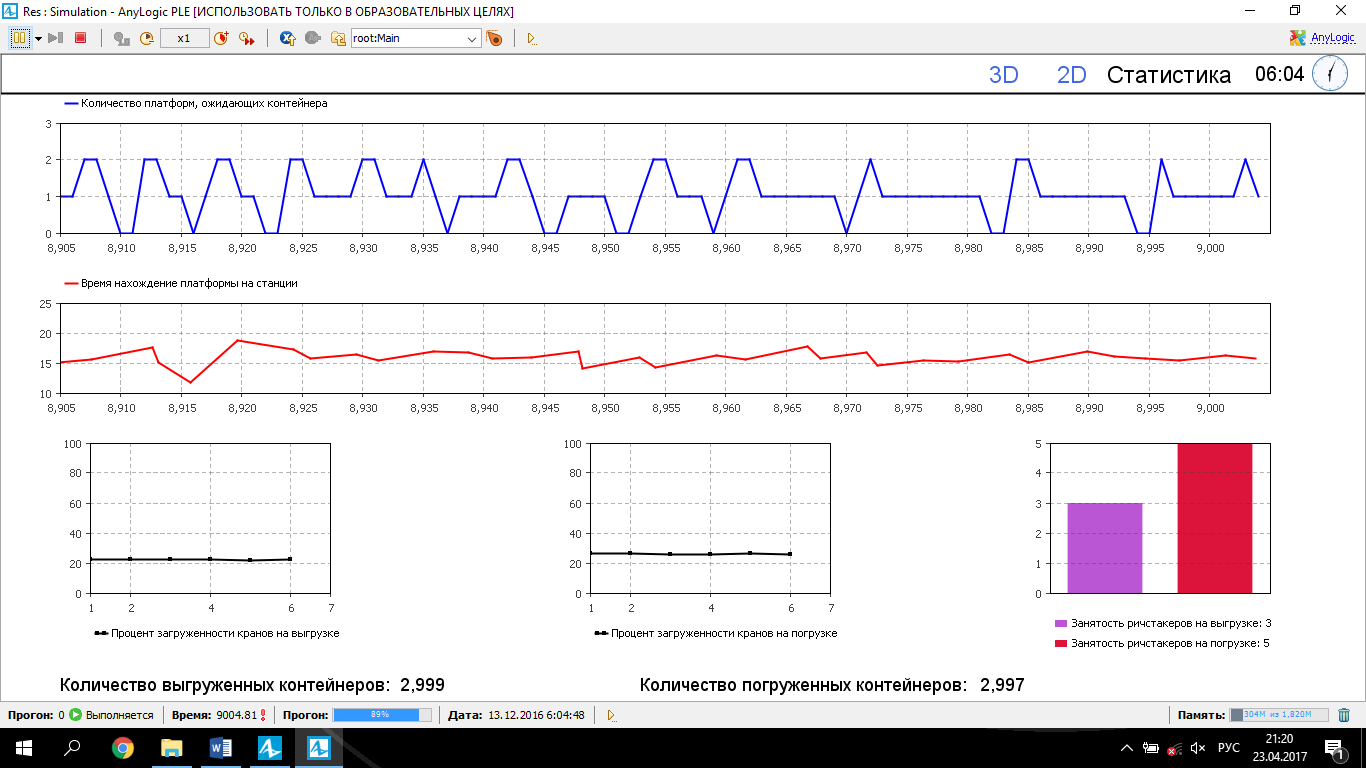Slow down the simulation speed
The height and width of the screenshot is (768, 1366).
point(147,38)
